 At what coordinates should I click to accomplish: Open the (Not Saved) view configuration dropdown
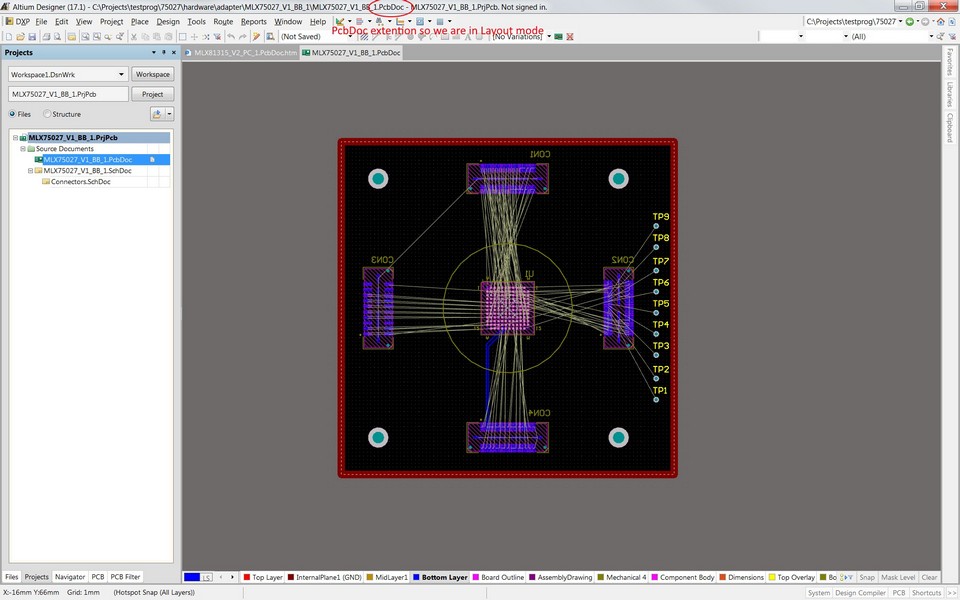point(350,36)
